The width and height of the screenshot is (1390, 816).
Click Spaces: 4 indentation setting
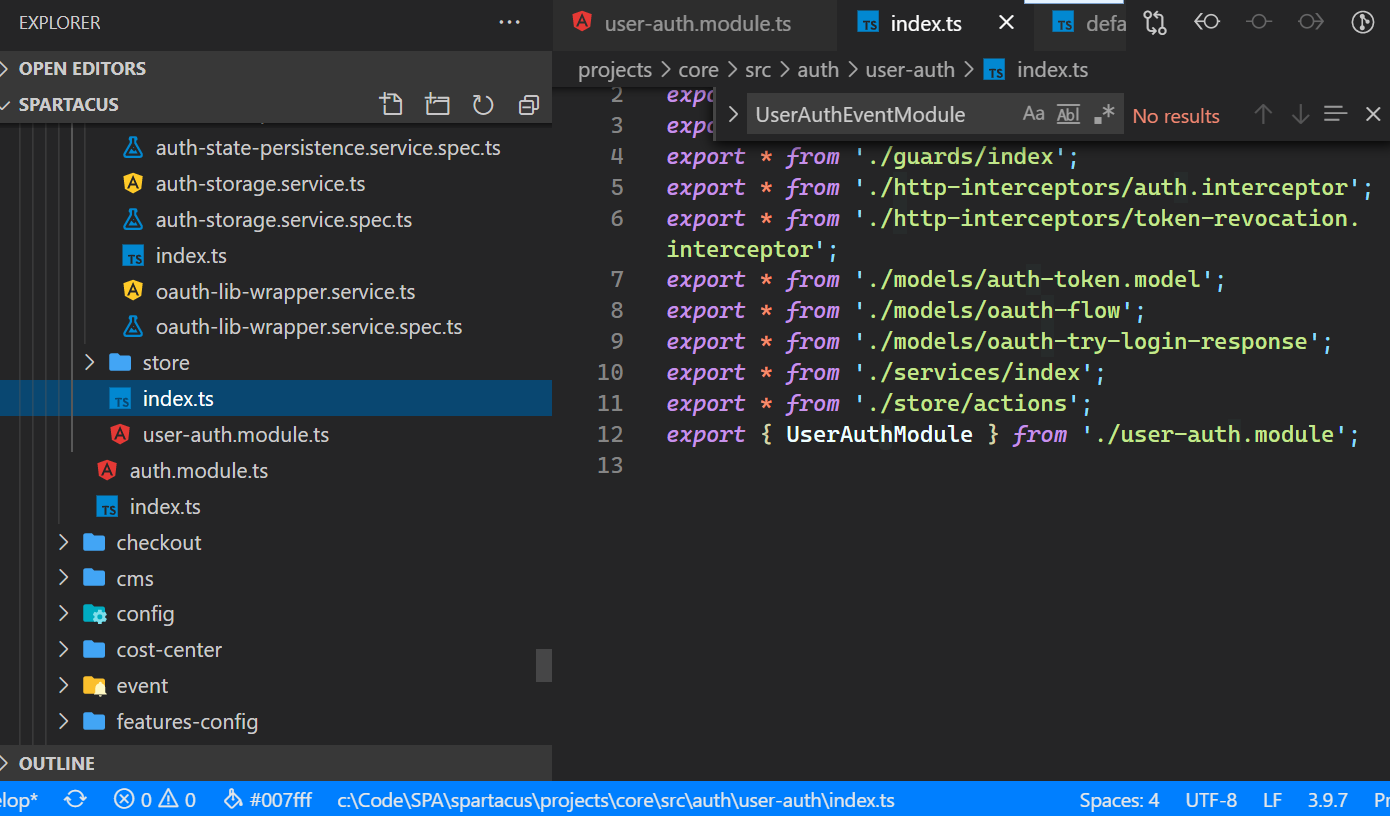(x=1119, y=800)
